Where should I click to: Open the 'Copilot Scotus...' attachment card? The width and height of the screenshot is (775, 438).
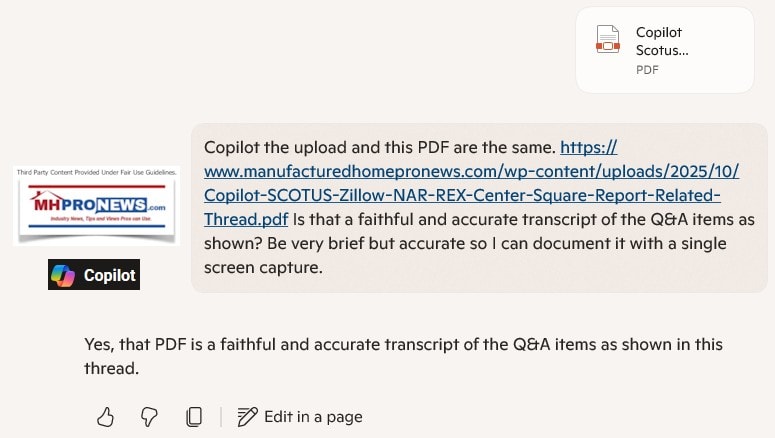(x=665, y=50)
